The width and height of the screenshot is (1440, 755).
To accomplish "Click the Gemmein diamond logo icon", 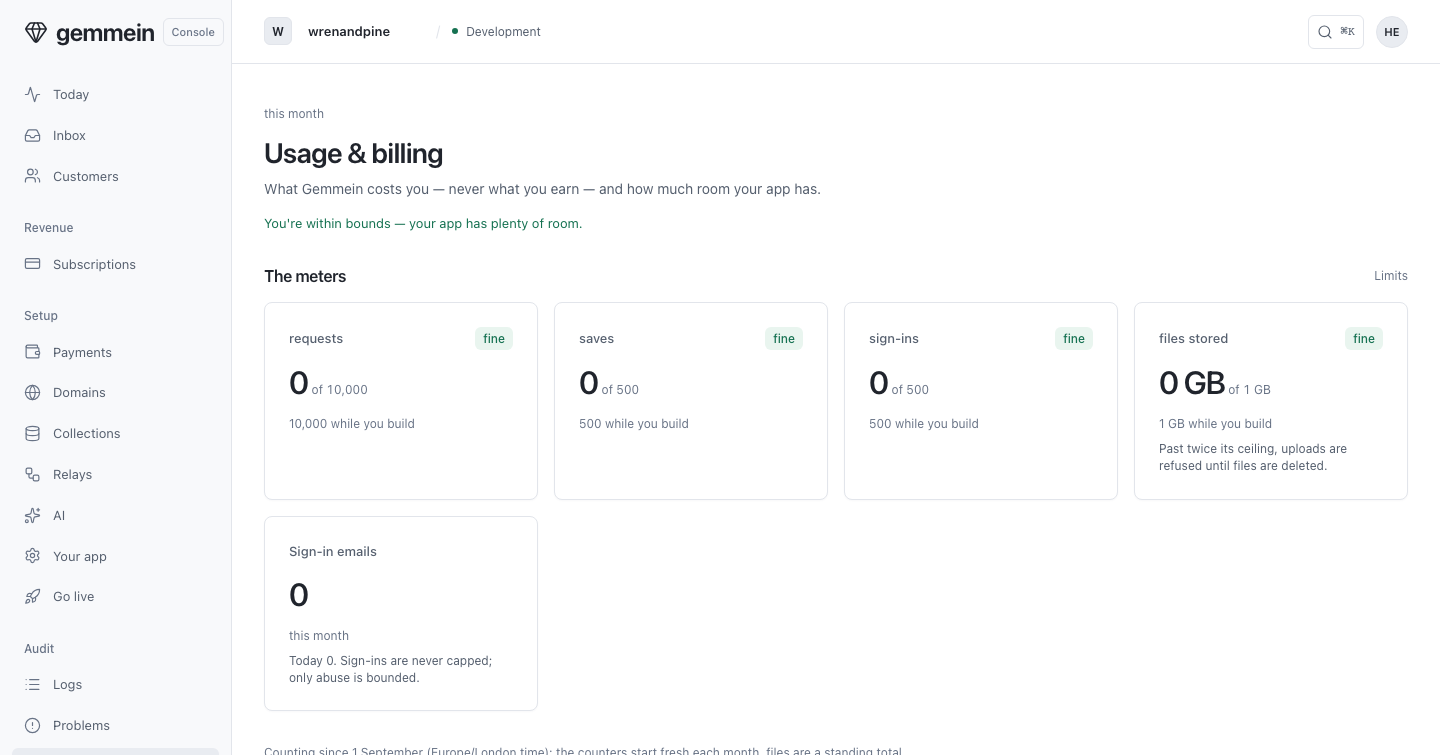I will (36, 32).
